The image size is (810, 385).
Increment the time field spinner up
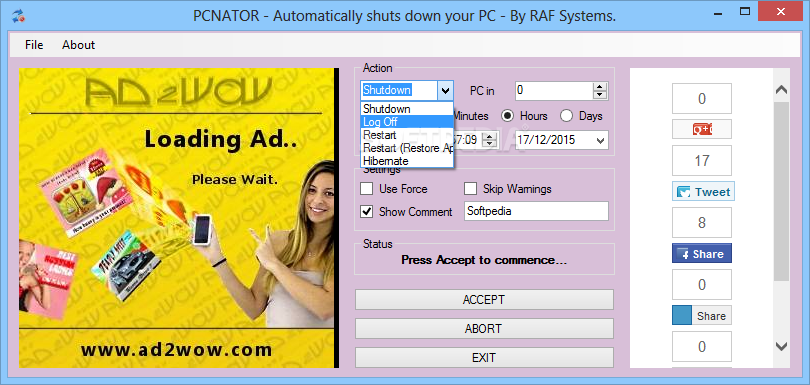pos(490,136)
